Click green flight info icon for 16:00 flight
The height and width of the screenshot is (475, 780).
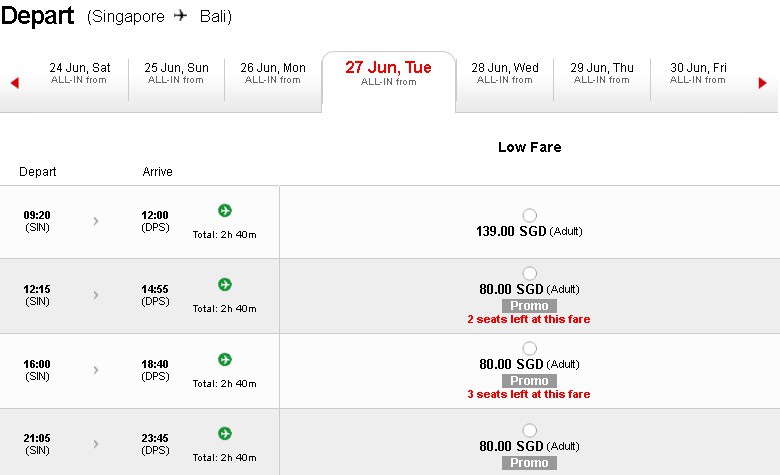pos(225,359)
